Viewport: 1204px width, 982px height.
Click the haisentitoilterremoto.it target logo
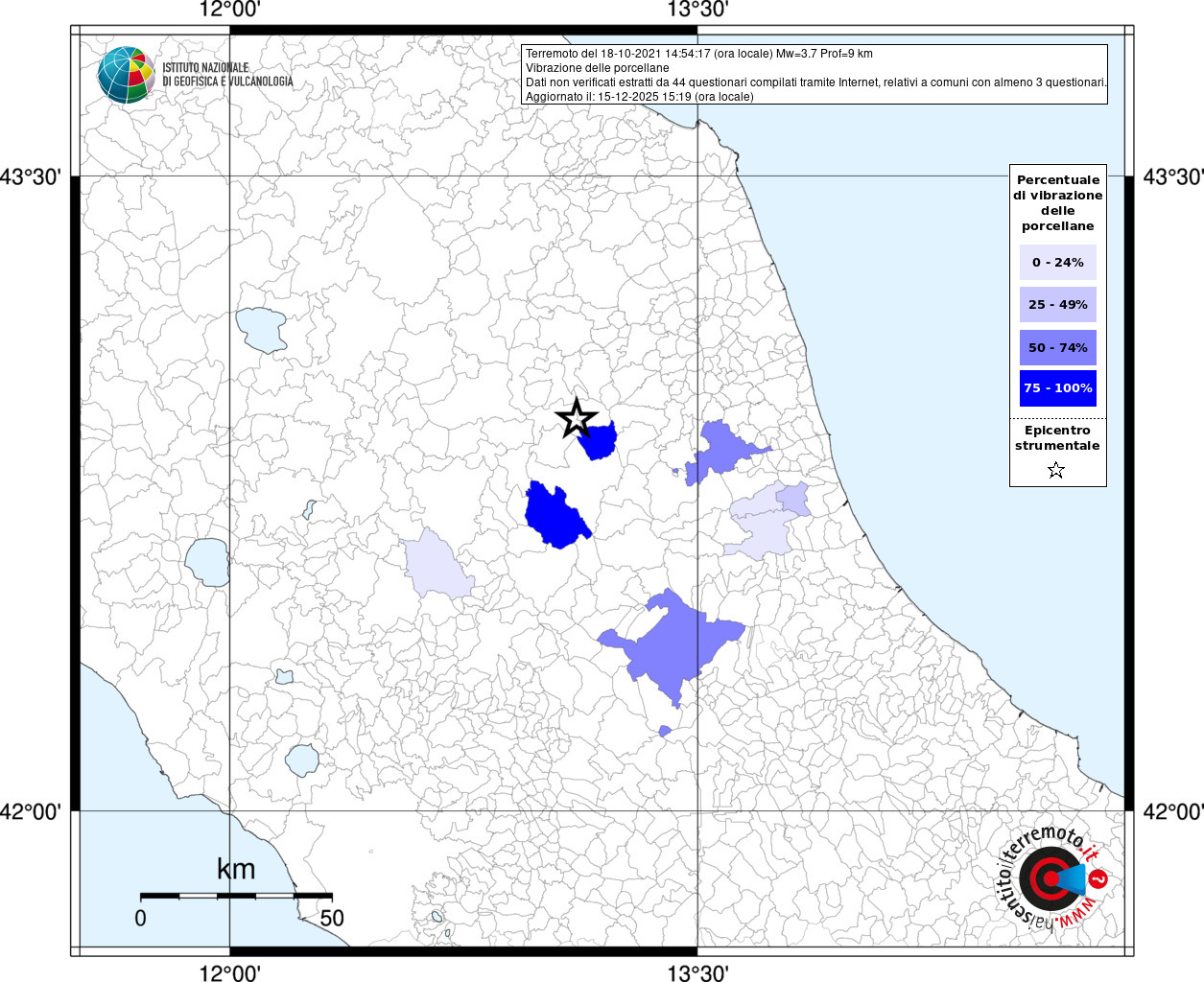click(x=1053, y=877)
